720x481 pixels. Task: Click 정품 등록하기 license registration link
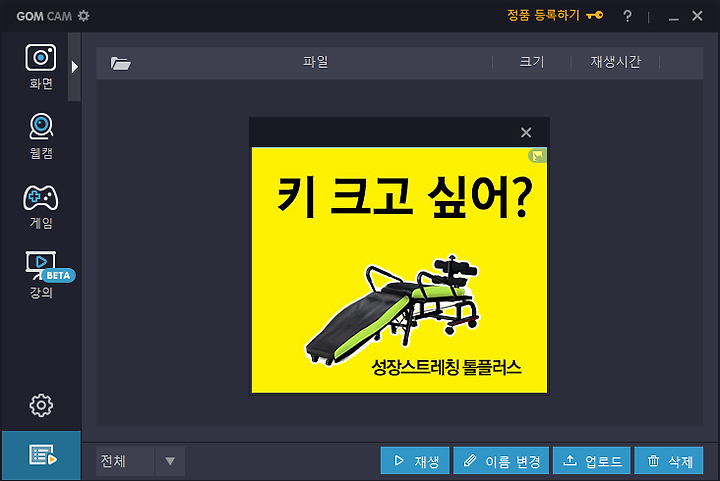click(555, 16)
